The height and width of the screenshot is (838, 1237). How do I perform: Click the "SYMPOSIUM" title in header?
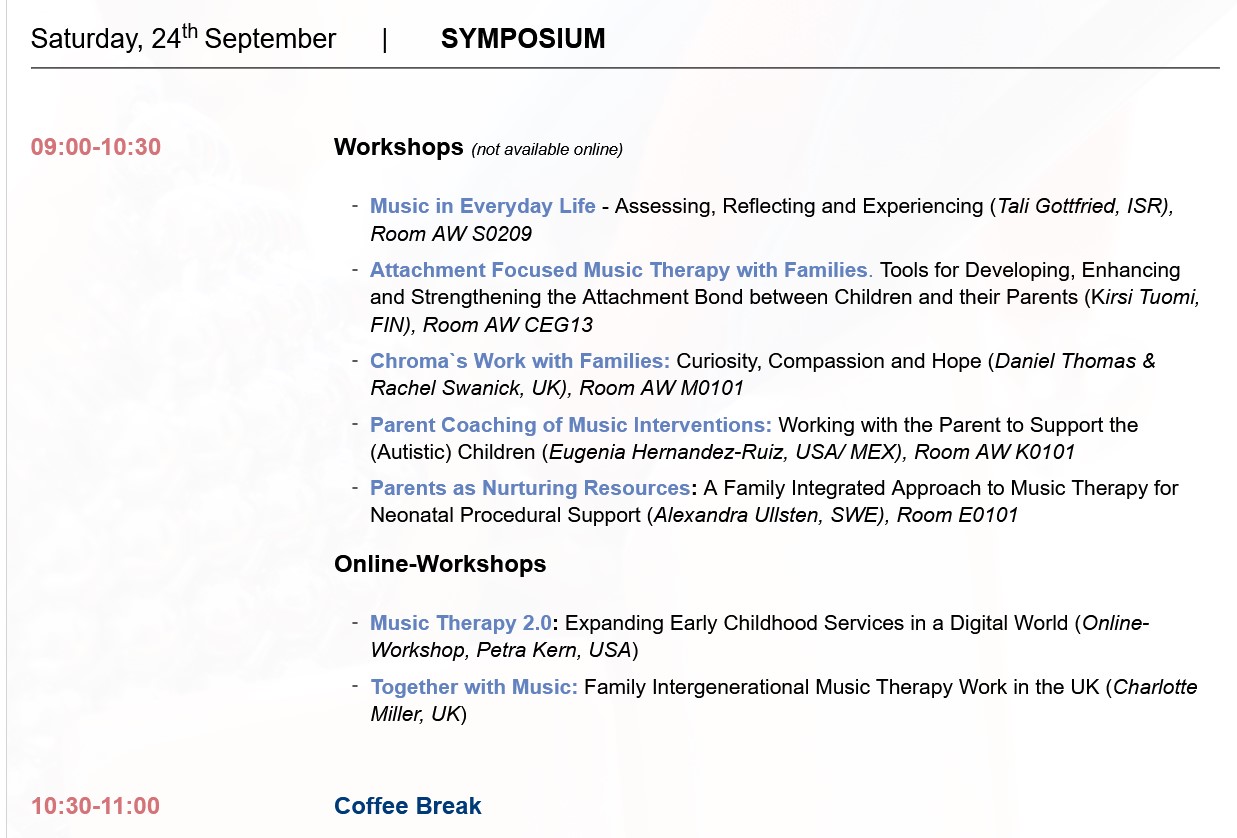point(523,39)
